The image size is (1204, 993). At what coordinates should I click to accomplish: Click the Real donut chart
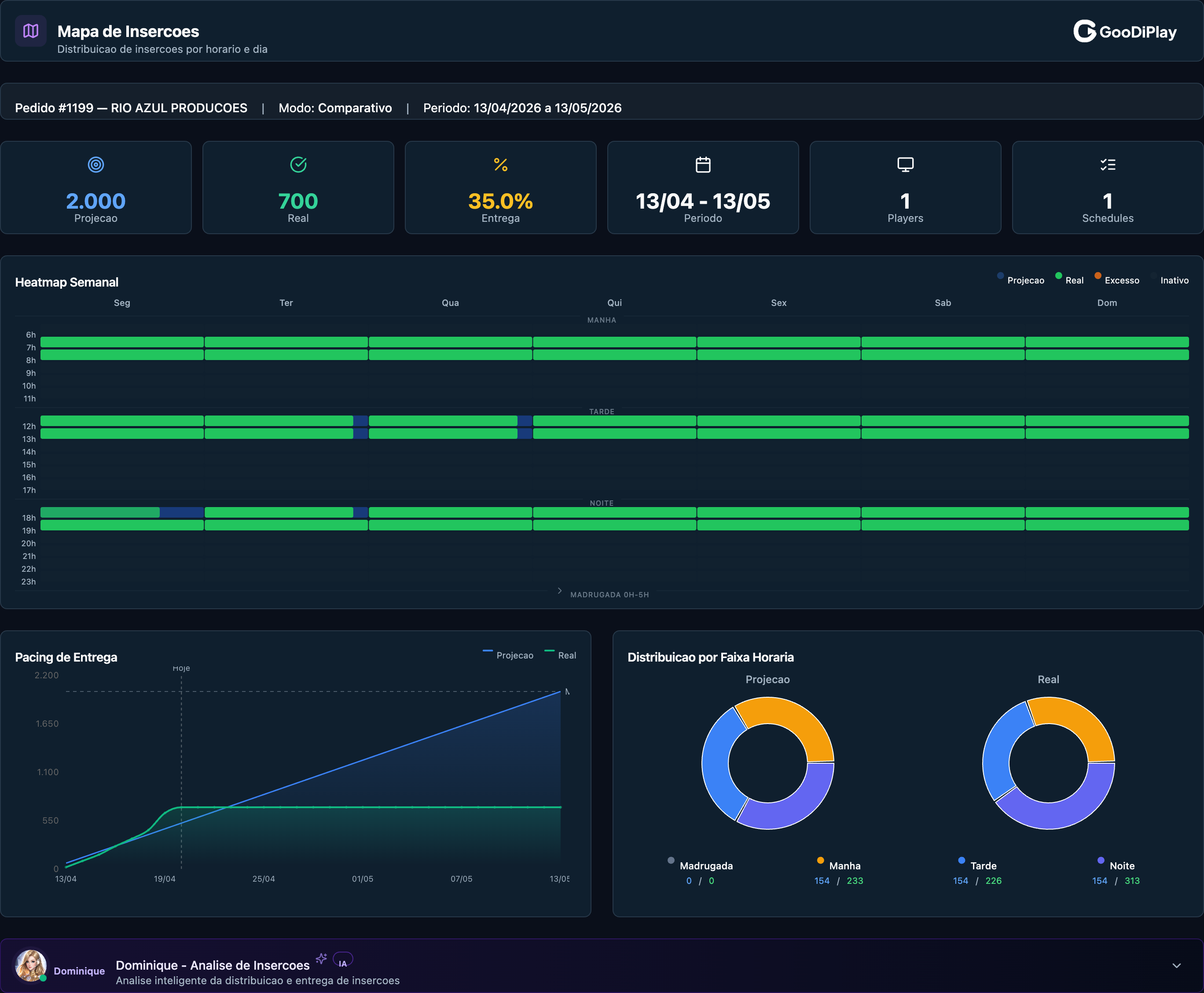pos(1048,762)
